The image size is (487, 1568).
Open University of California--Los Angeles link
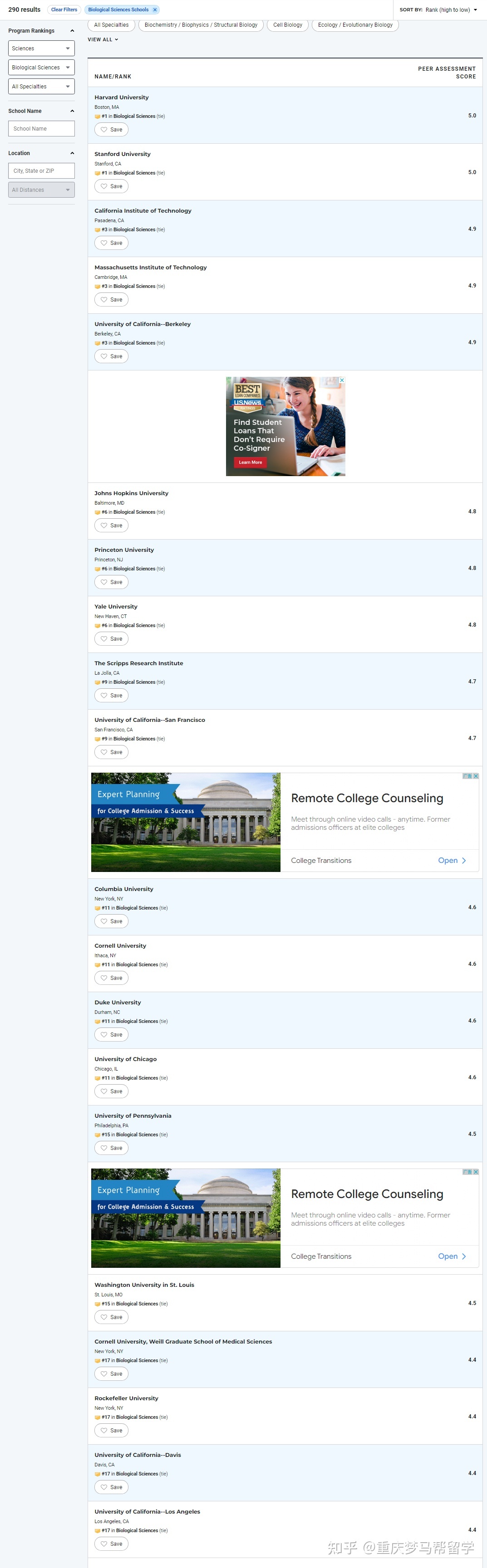pos(147,1511)
